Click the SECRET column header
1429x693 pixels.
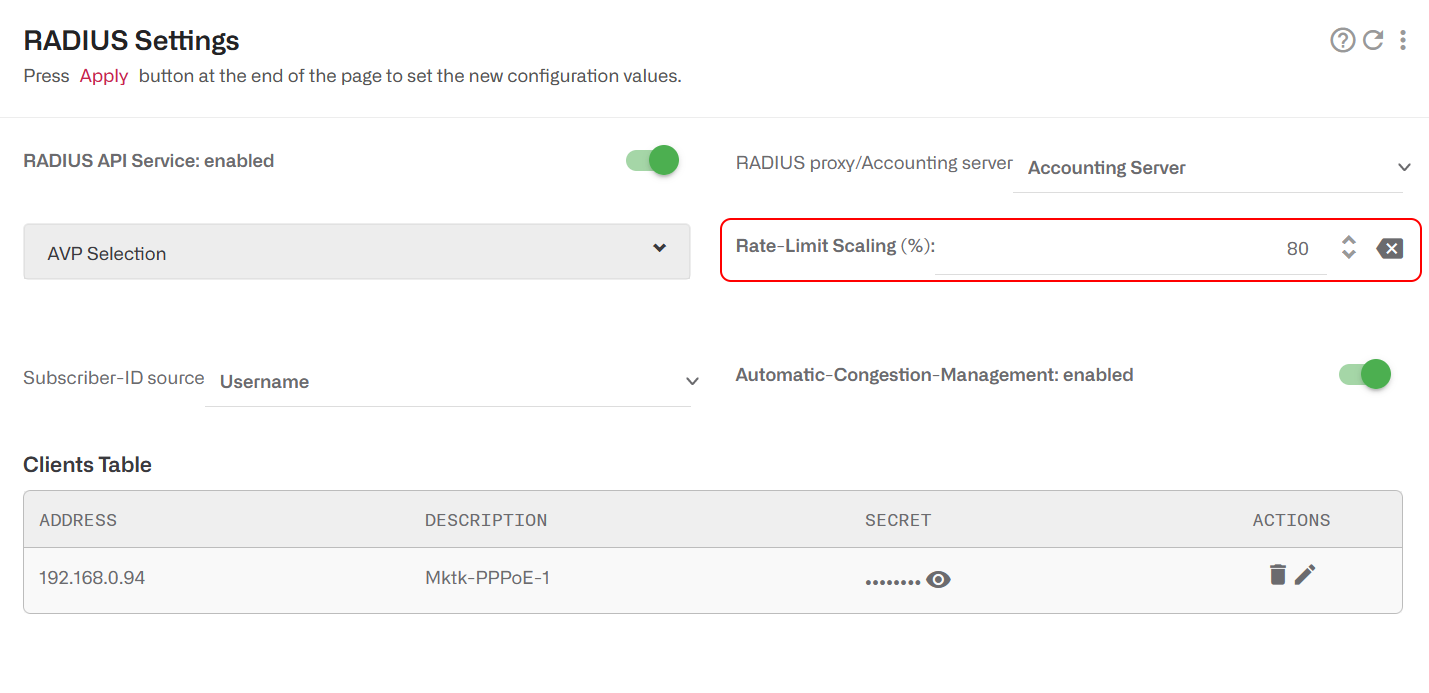coord(898,519)
